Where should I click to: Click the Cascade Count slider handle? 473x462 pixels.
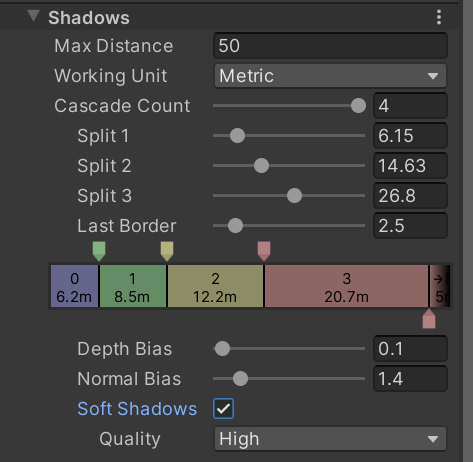(x=358, y=106)
